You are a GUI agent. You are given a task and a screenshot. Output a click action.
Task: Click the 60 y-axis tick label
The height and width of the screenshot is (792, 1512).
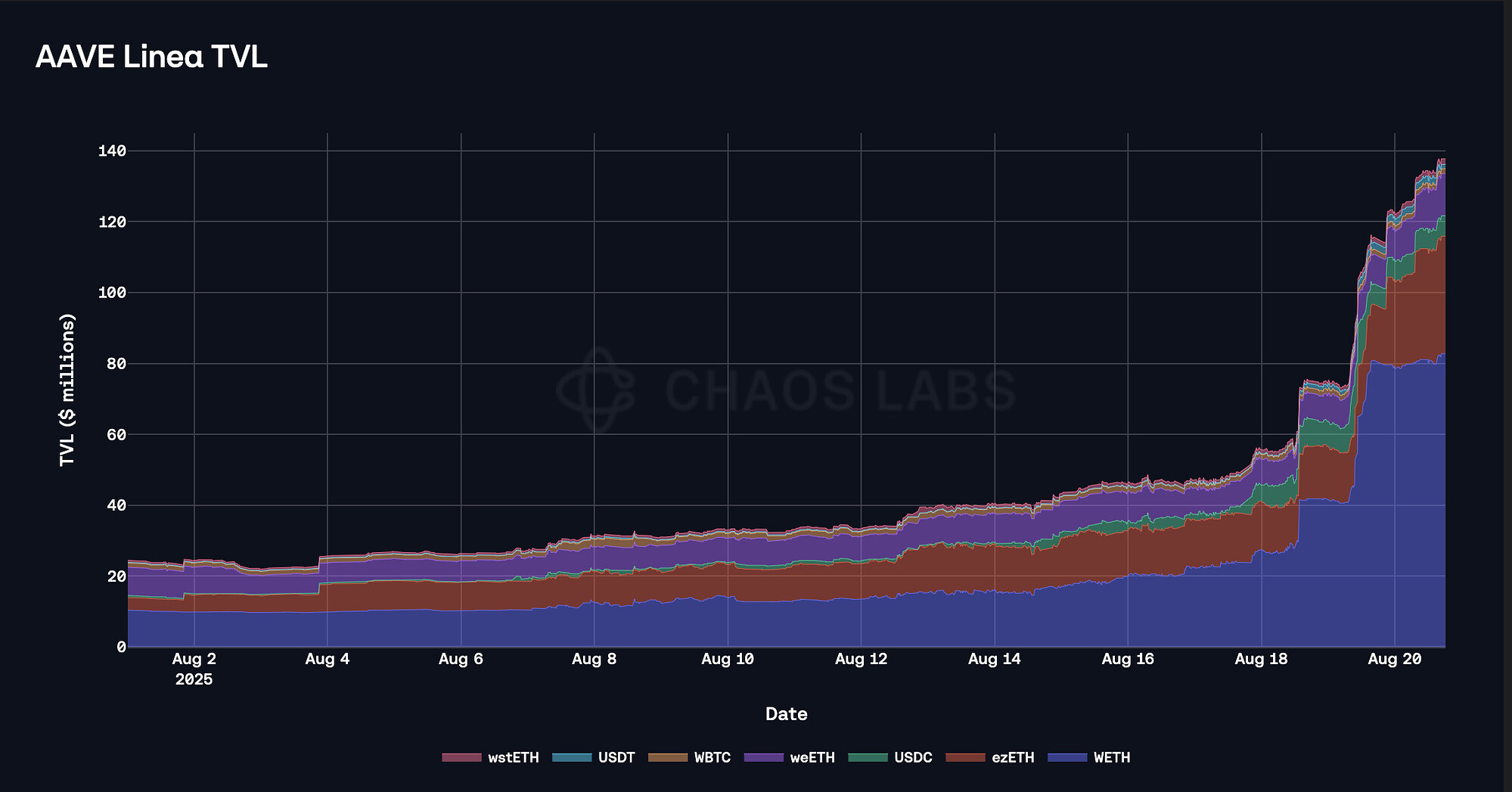(116, 434)
